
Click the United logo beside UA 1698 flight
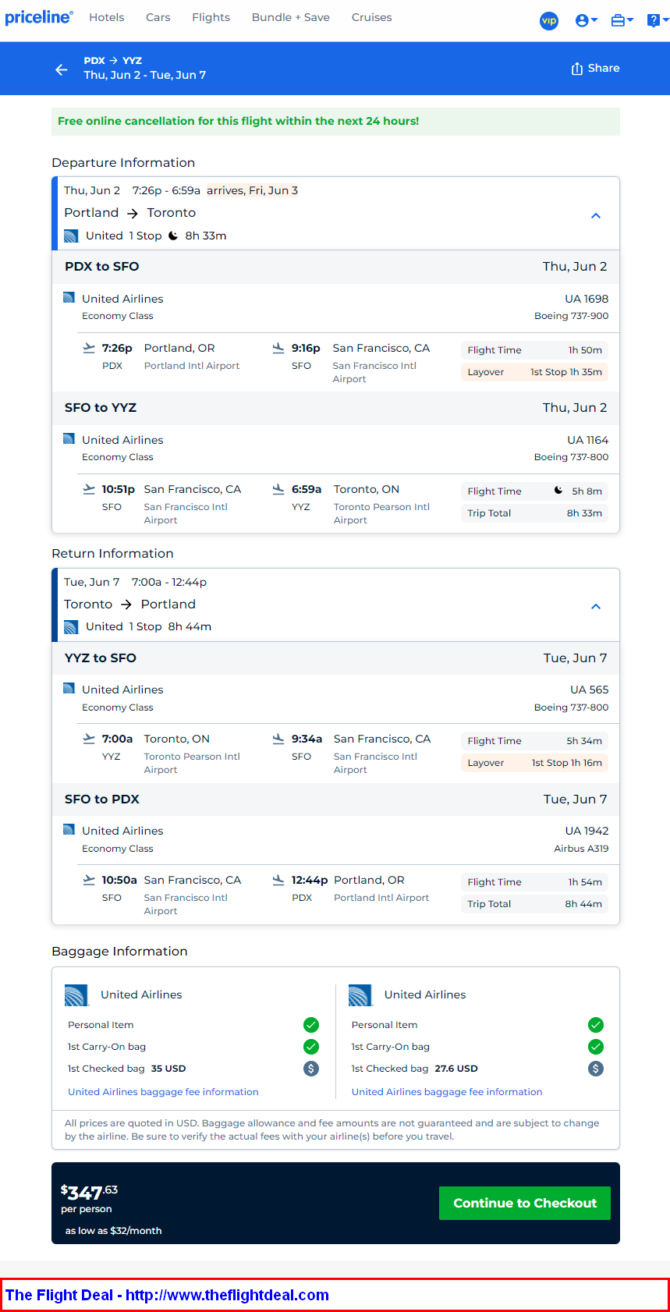pos(69,298)
